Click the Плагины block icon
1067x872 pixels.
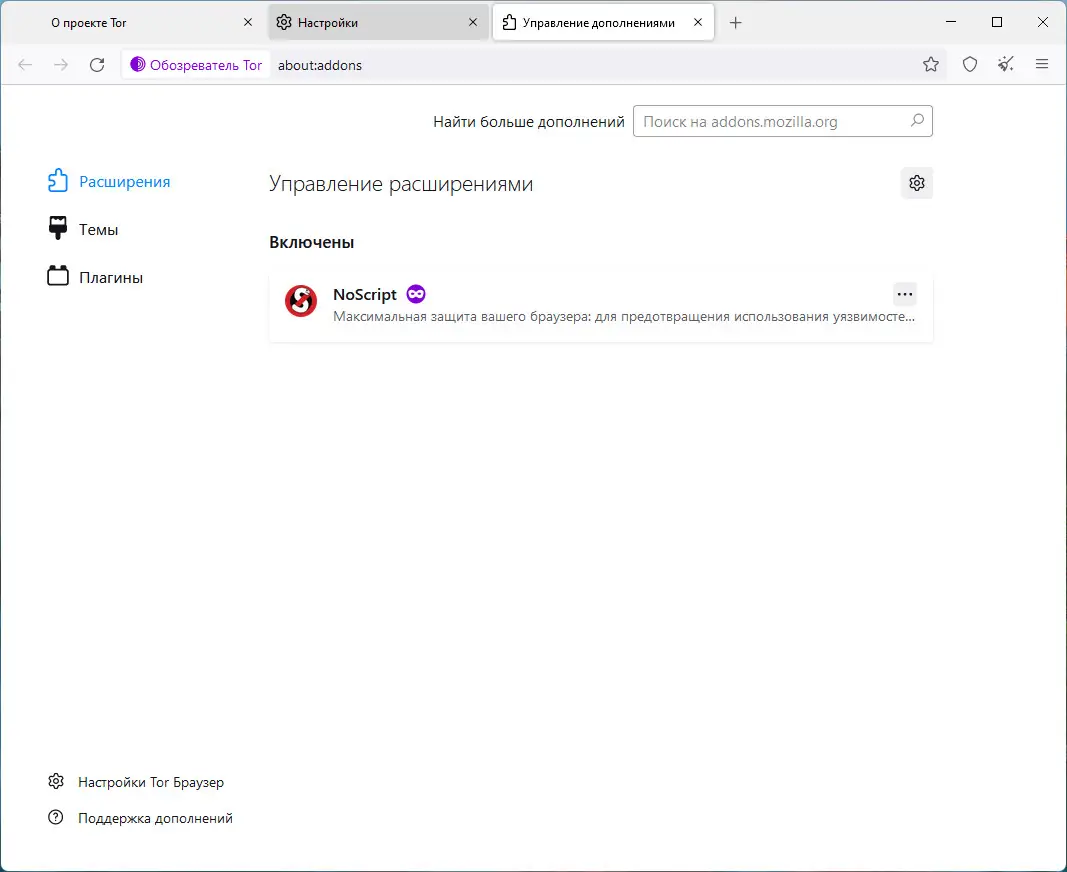tap(58, 276)
